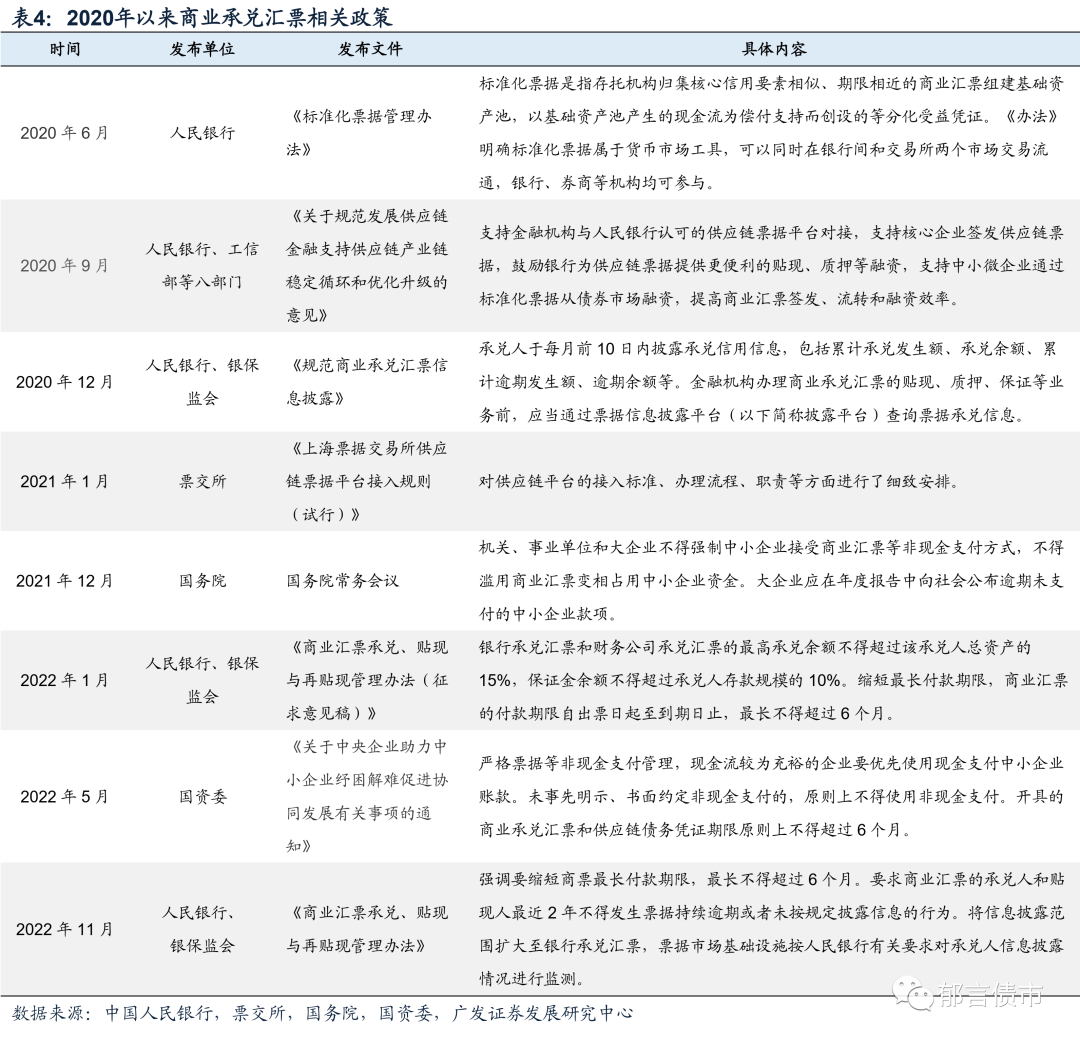
Task: Click the 发布文件 column header
Action: tap(370, 49)
